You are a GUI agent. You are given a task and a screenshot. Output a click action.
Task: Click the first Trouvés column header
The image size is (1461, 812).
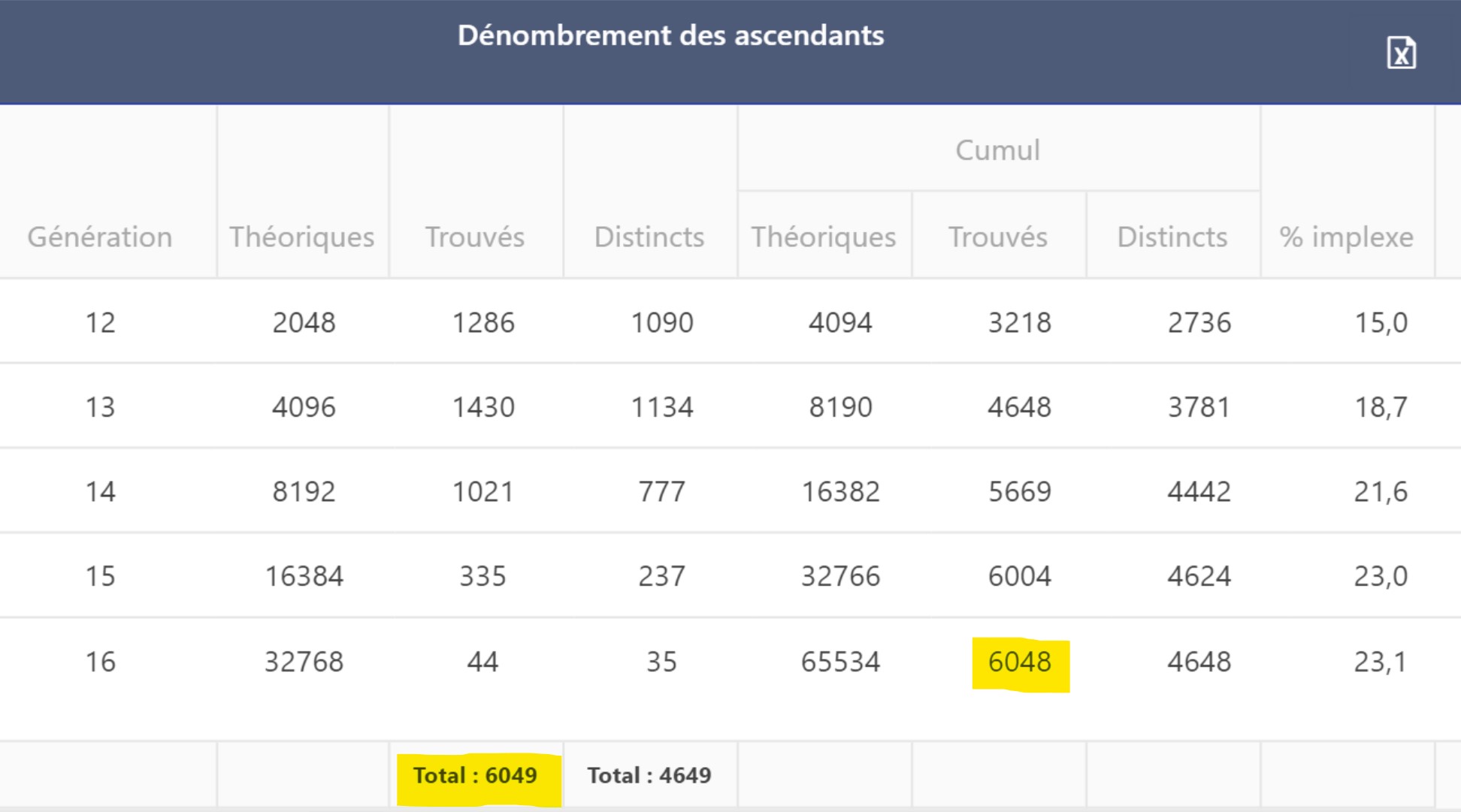(x=475, y=237)
